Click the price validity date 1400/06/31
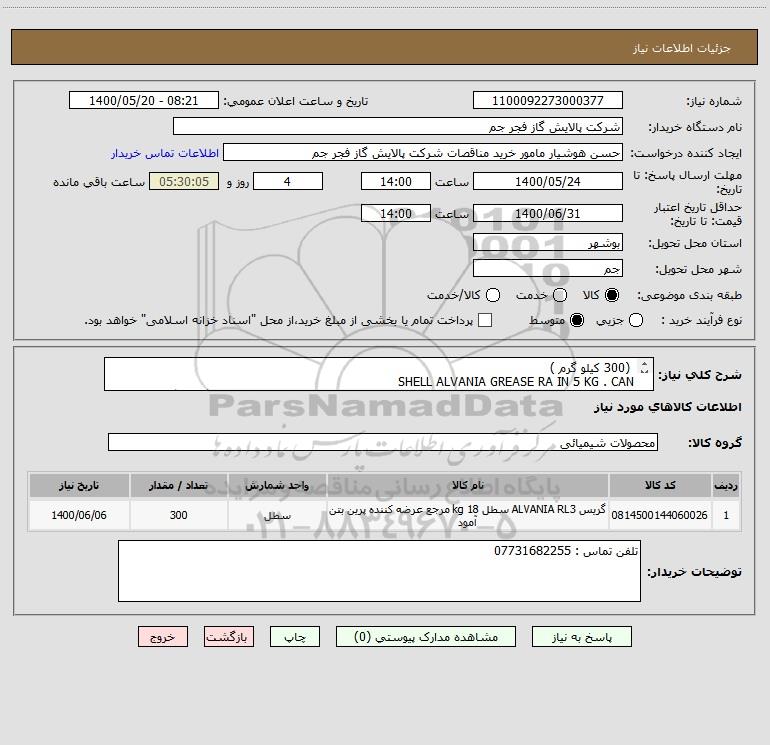 pos(548,213)
